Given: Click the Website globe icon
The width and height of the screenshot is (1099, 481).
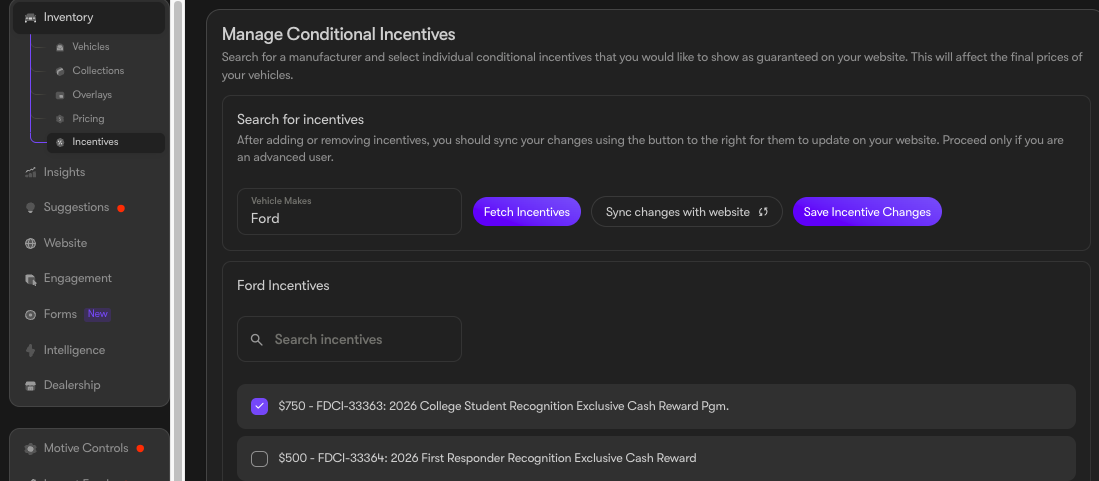Looking at the screenshot, I should point(30,243).
